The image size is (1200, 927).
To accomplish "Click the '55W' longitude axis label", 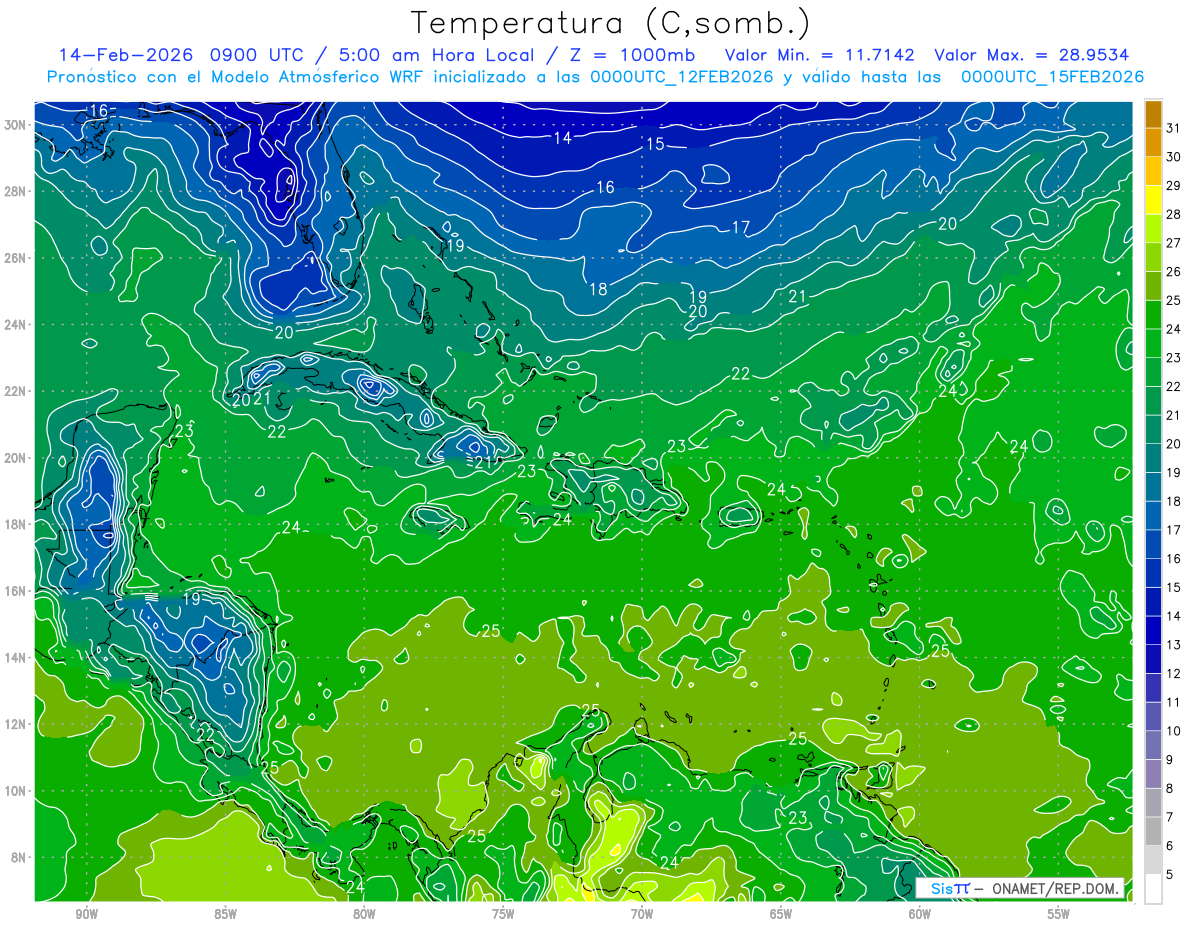I will pyautogui.click(x=1059, y=914).
